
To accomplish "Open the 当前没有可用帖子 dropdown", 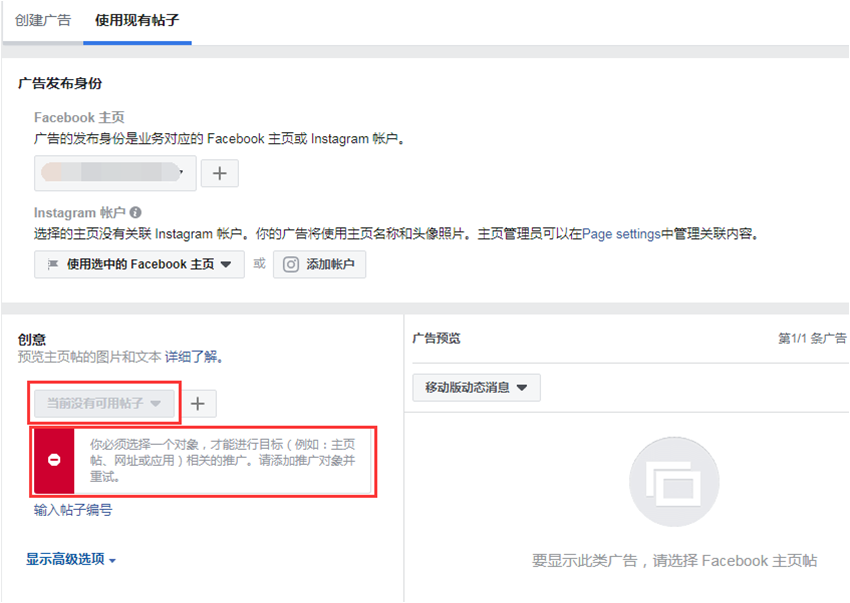I will [x=104, y=403].
